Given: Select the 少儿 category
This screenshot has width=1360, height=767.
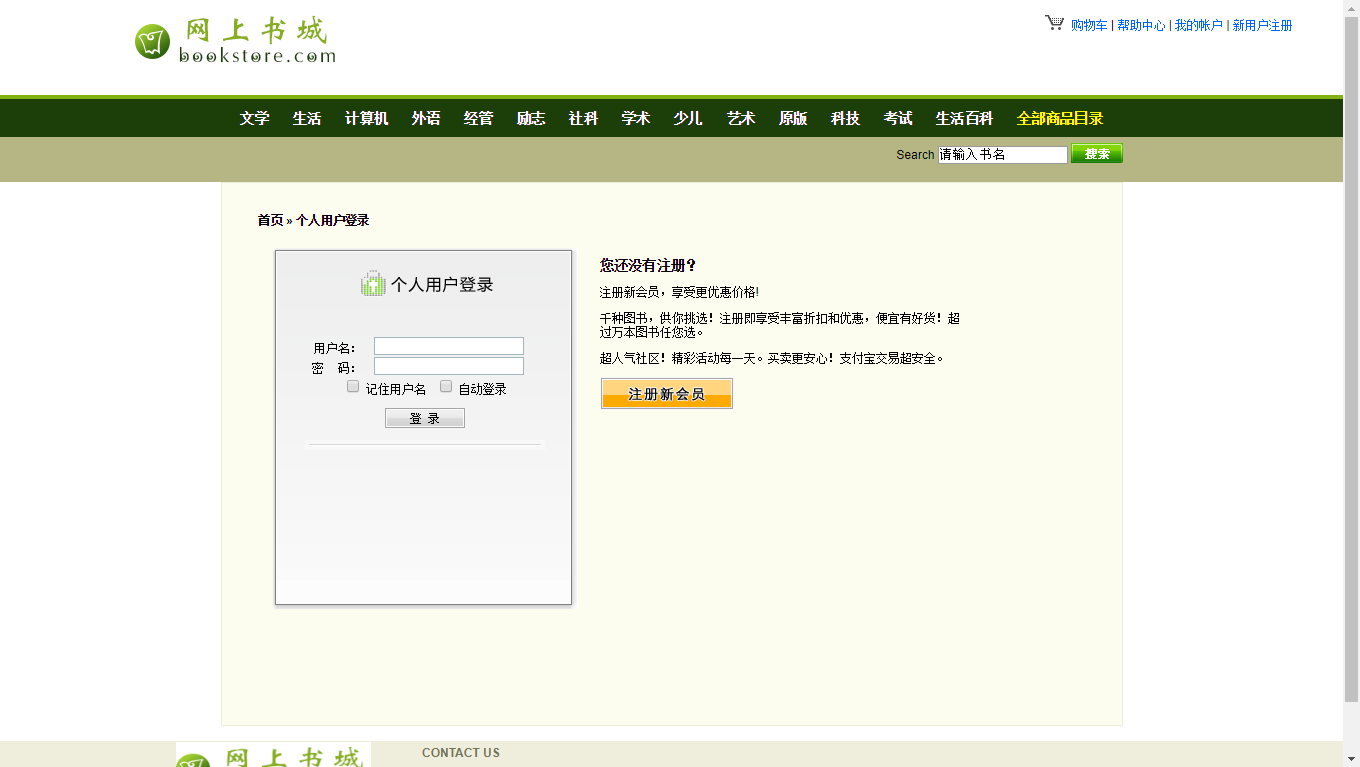Looking at the screenshot, I should [688, 118].
